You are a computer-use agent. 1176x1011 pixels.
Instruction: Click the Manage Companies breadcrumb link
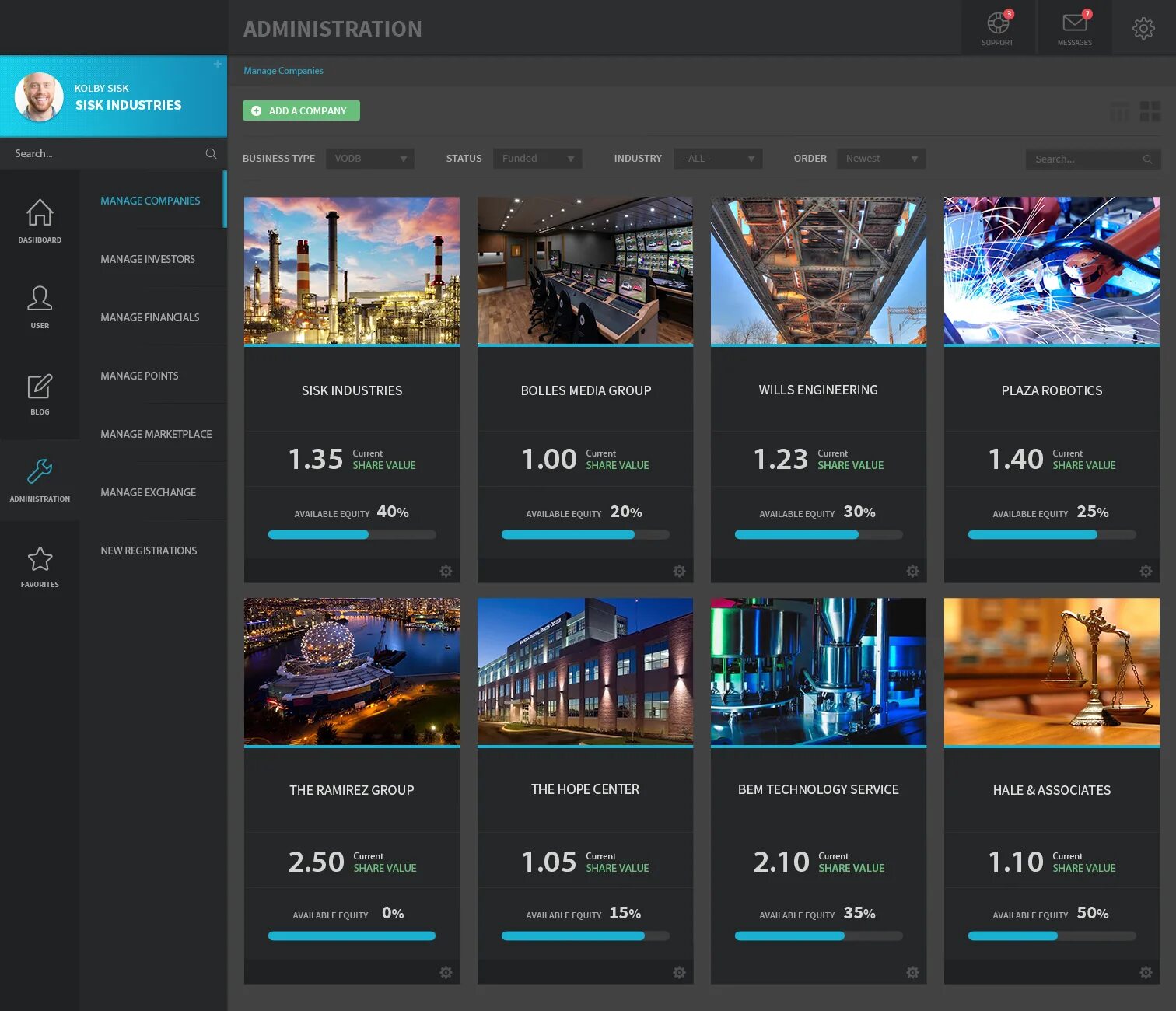coord(283,71)
